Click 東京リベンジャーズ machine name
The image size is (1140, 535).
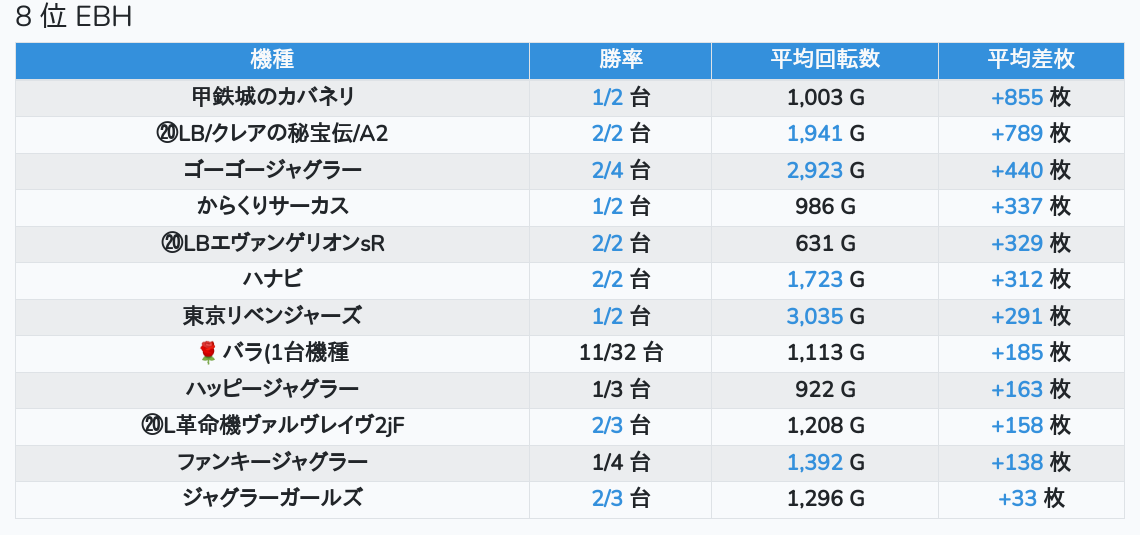pos(272,316)
